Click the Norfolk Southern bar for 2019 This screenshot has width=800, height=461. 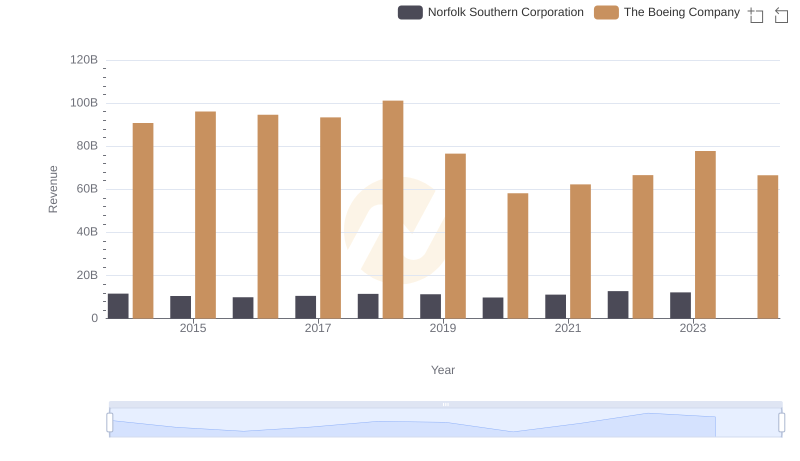tap(431, 306)
